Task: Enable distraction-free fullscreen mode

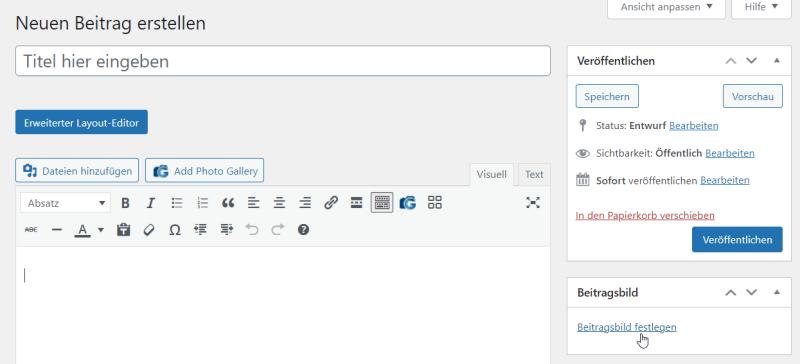Action: tap(533, 203)
